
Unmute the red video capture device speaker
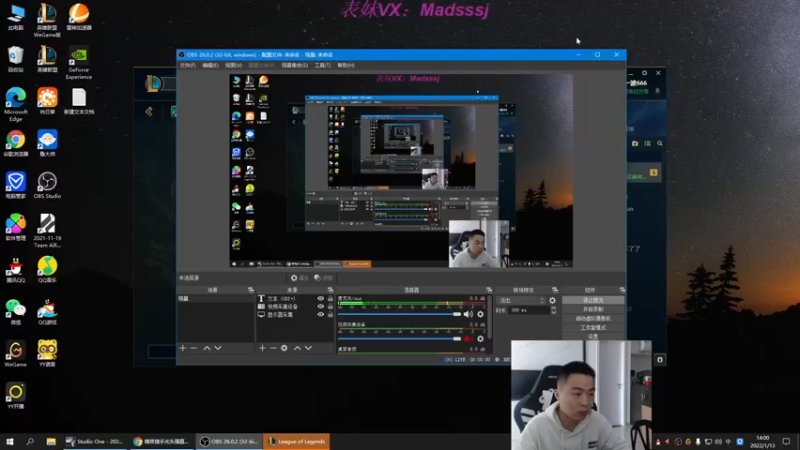[468, 339]
